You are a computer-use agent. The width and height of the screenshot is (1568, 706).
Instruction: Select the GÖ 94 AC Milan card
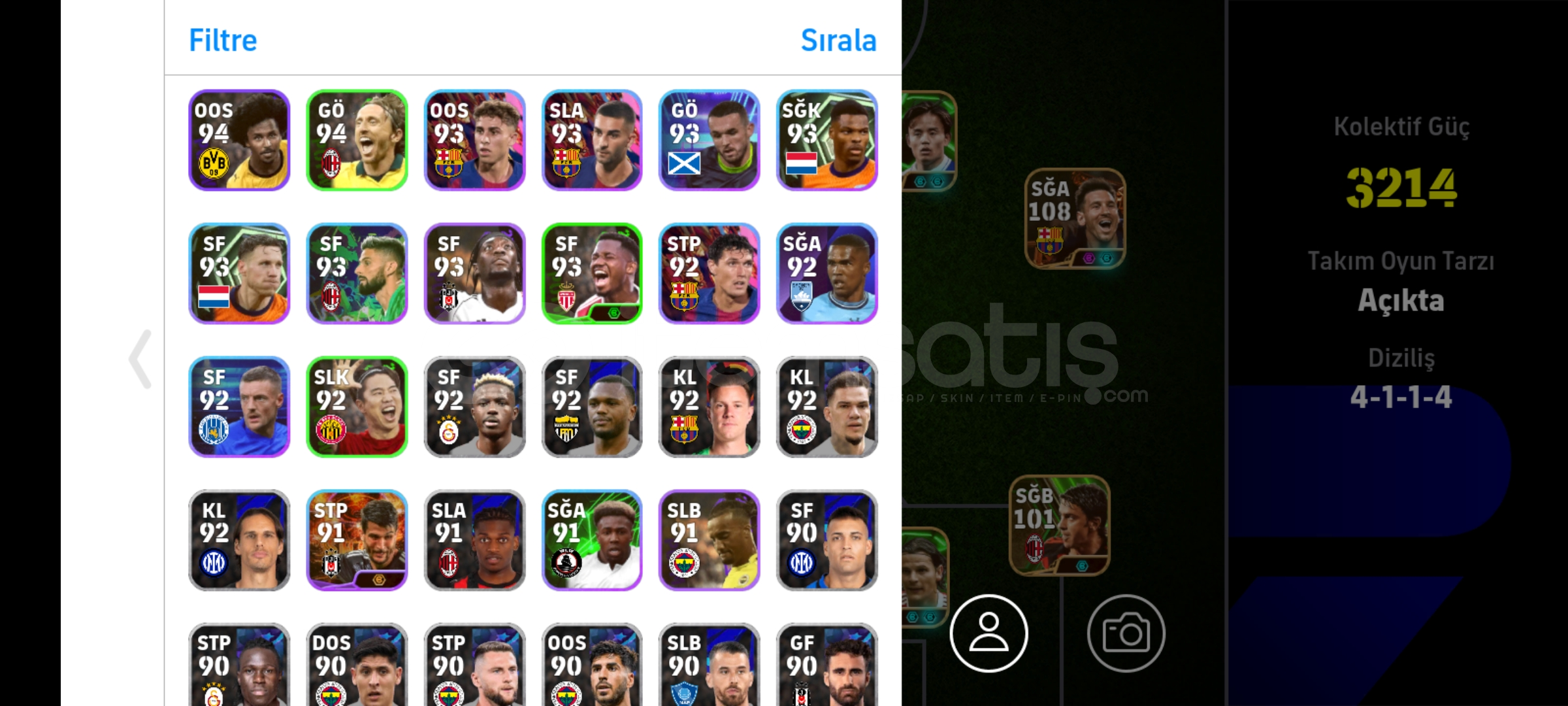[x=357, y=140]
